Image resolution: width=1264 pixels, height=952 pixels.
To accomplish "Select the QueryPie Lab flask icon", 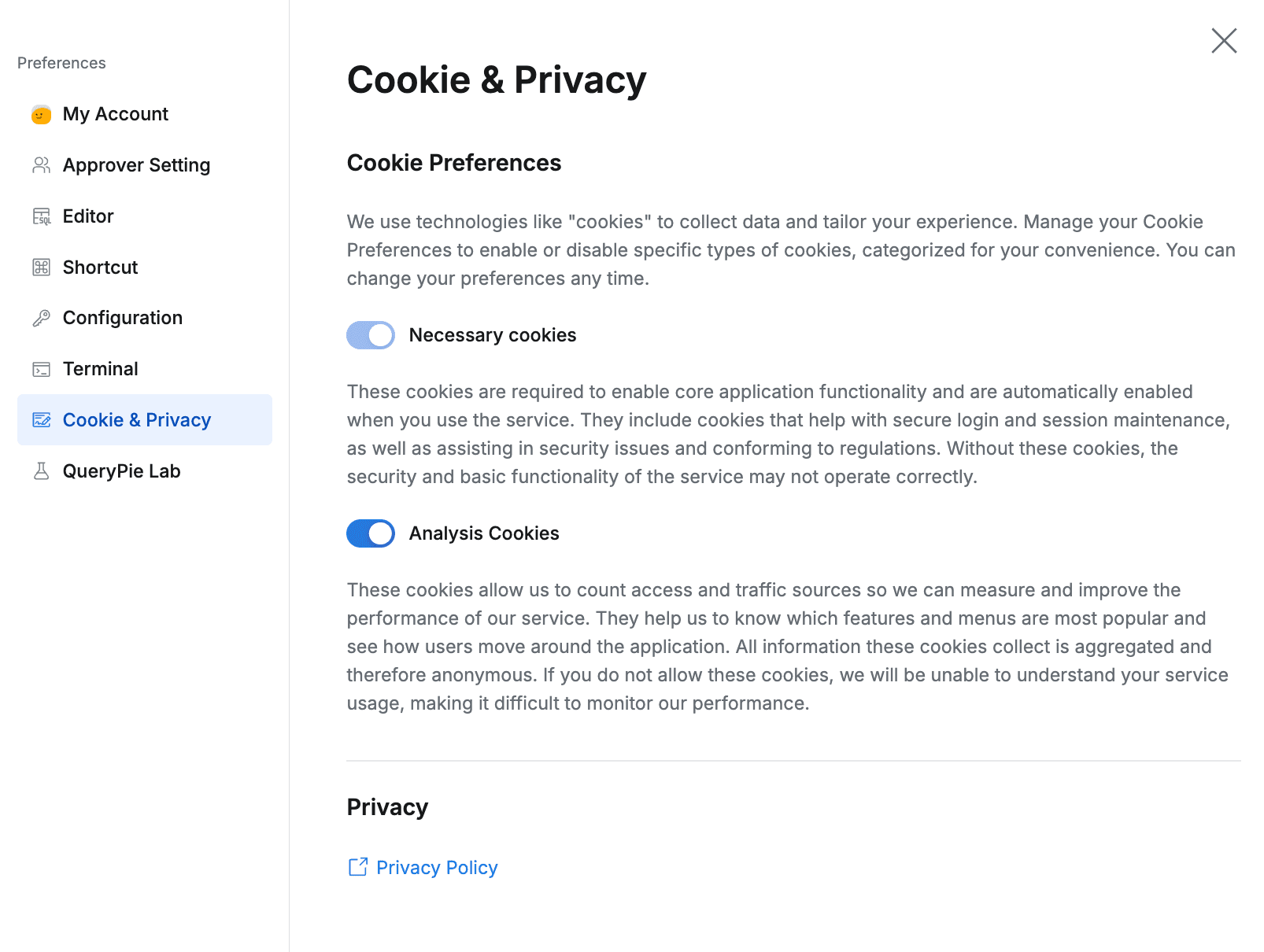I will (42, 470).
